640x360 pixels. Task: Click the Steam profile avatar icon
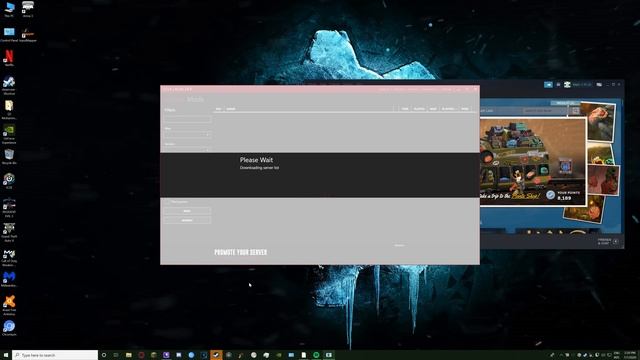pos(567,84)
